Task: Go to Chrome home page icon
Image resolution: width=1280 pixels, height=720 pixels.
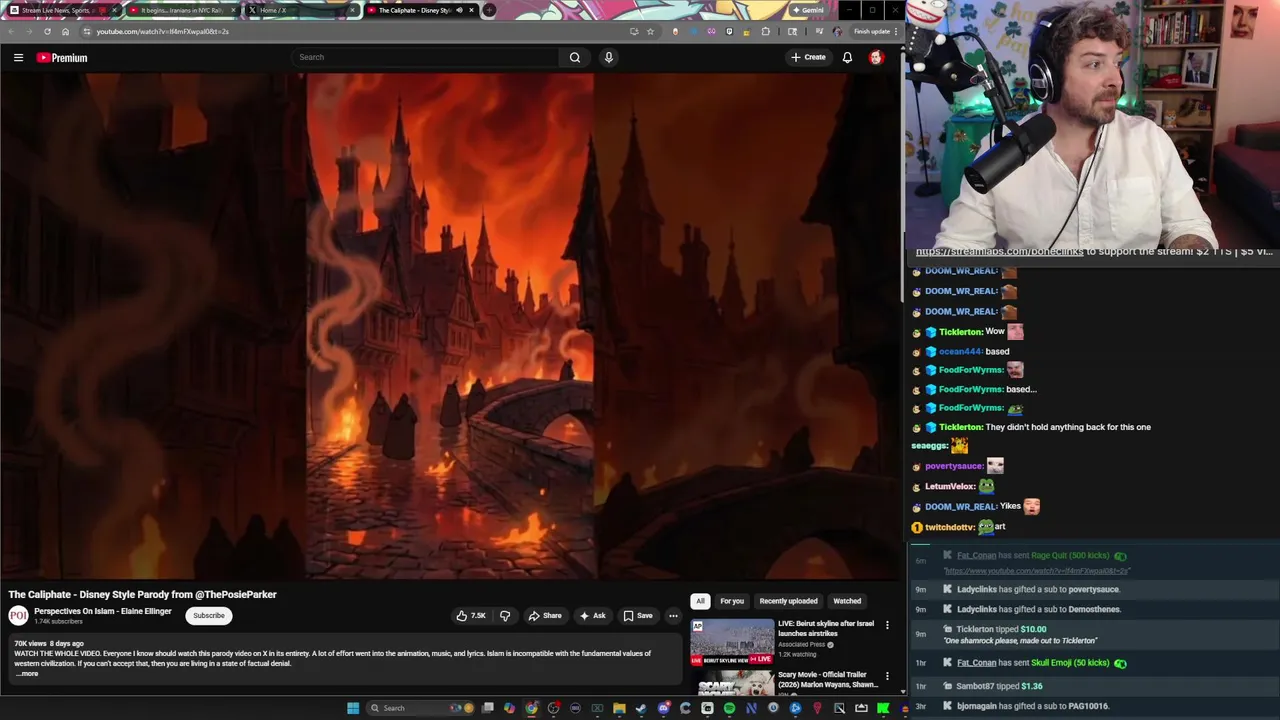Action: (x=65, y=31)
